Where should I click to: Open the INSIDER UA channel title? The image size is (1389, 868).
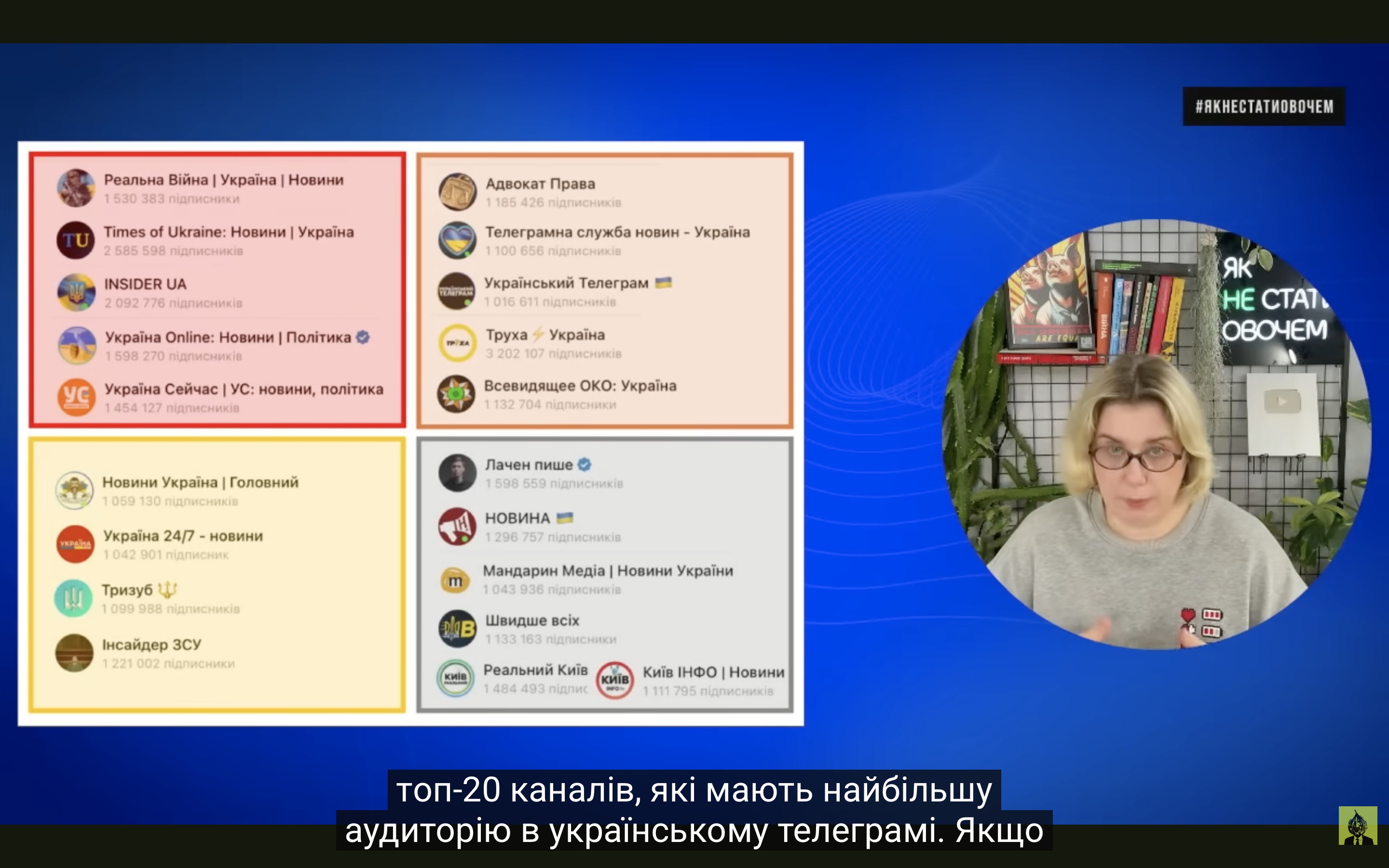[x=145, y=284]
